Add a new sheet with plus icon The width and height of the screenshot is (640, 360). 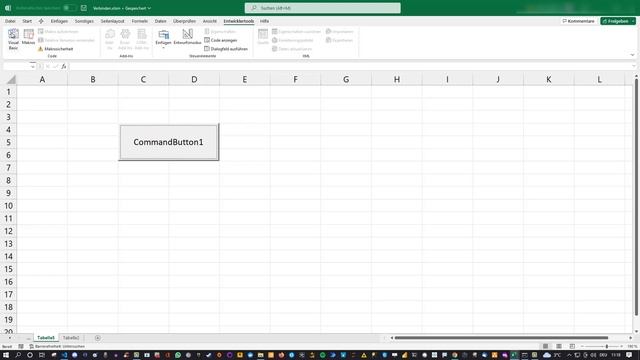point(98,338)
